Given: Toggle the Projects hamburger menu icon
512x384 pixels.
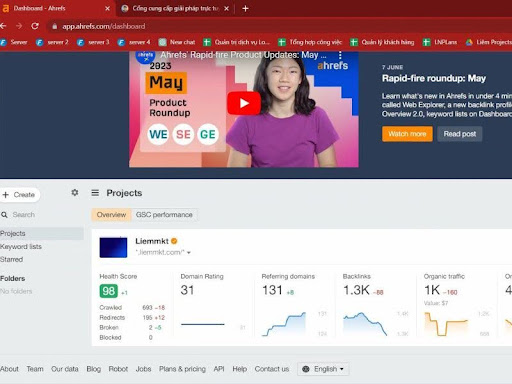Looking at the screenshot, I should (95, 193).
